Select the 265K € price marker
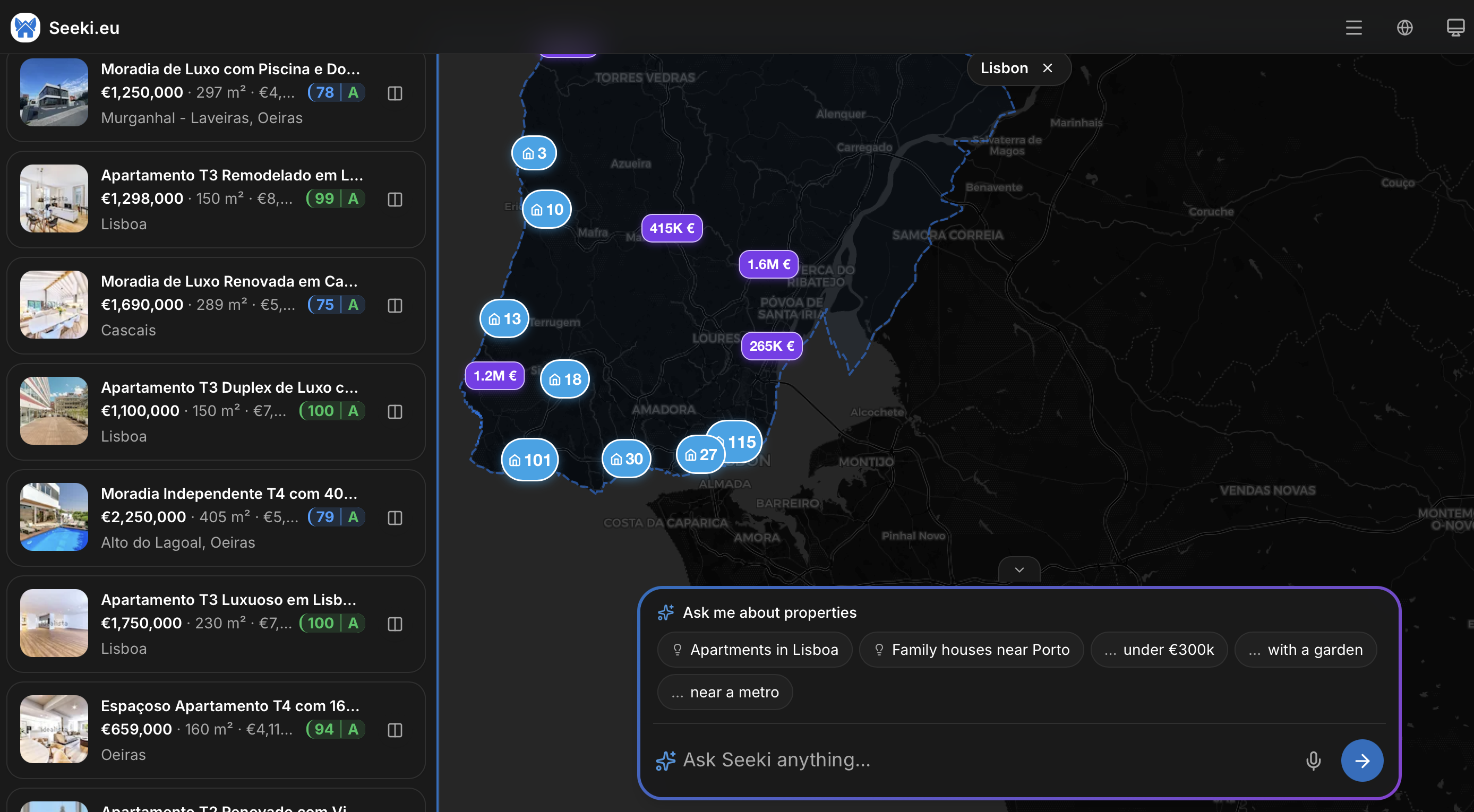Image resolution: width=1474 pixels, height=812 pixels. click(x=772, y=346)
